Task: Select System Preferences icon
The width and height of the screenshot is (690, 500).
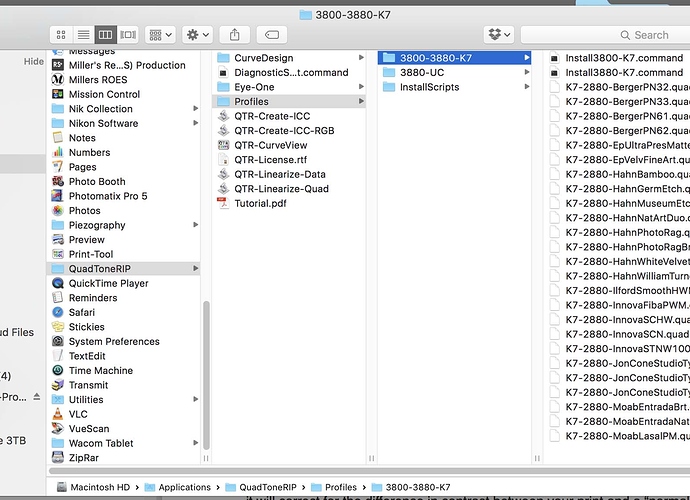Action: pos(58,341)
